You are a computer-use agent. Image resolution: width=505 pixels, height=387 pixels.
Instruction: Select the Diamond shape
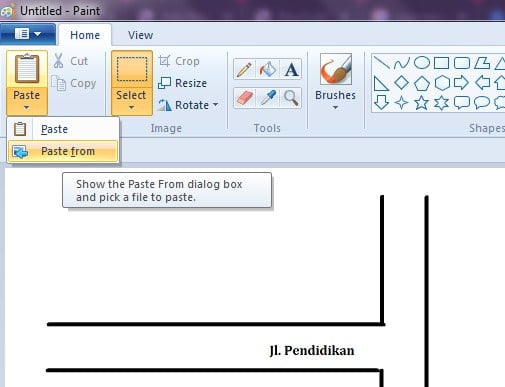401,83
